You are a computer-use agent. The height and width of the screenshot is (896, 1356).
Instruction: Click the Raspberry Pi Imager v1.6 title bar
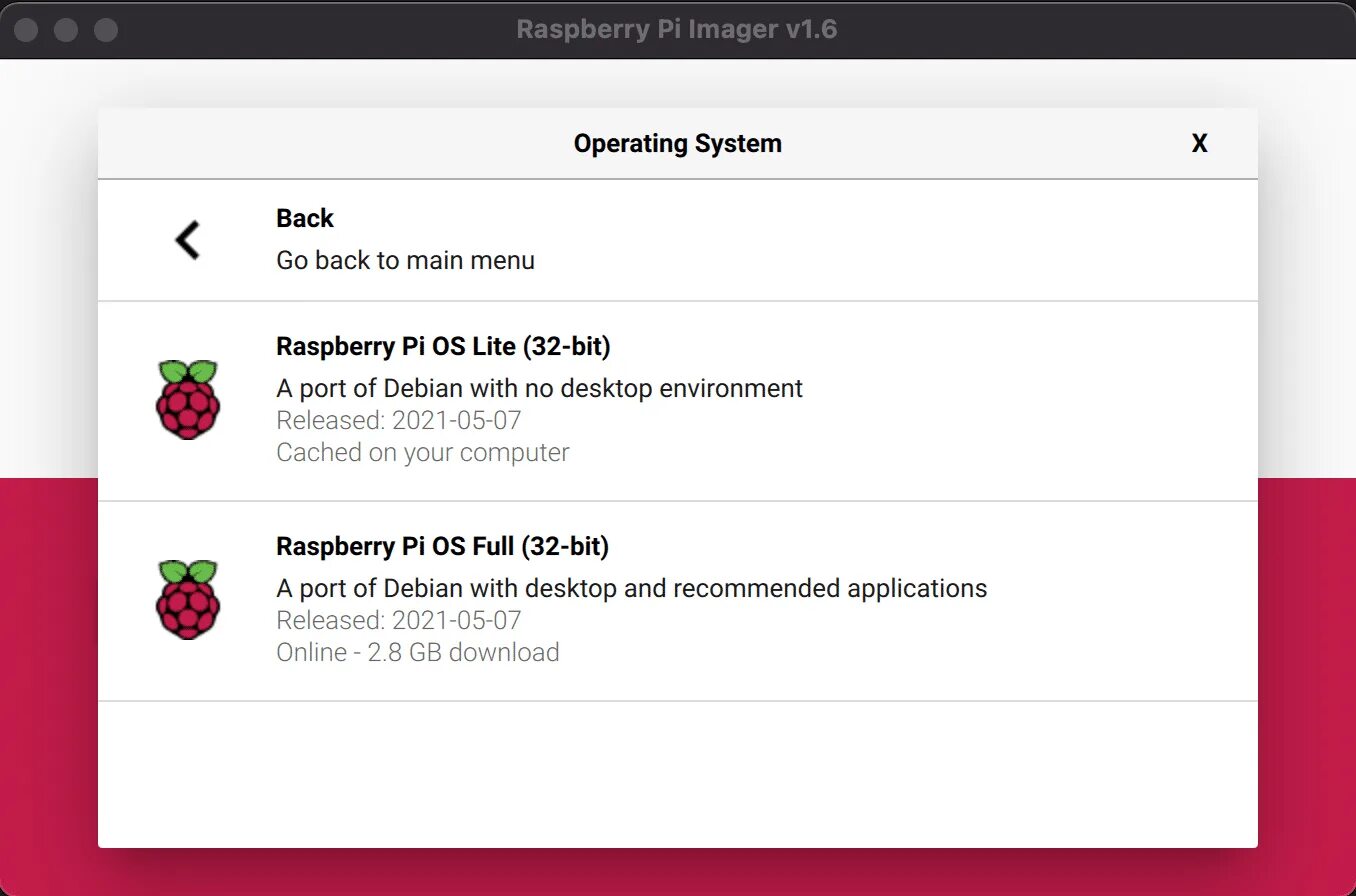[677, 29]
